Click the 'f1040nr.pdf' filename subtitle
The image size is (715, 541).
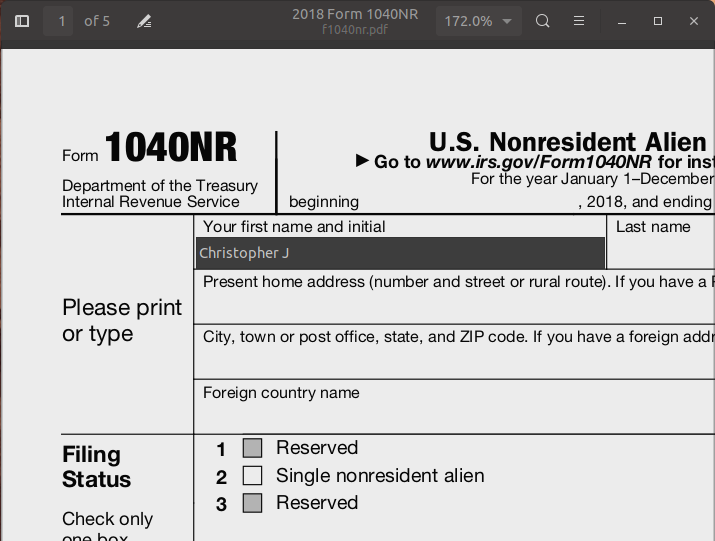click(355, 30)
